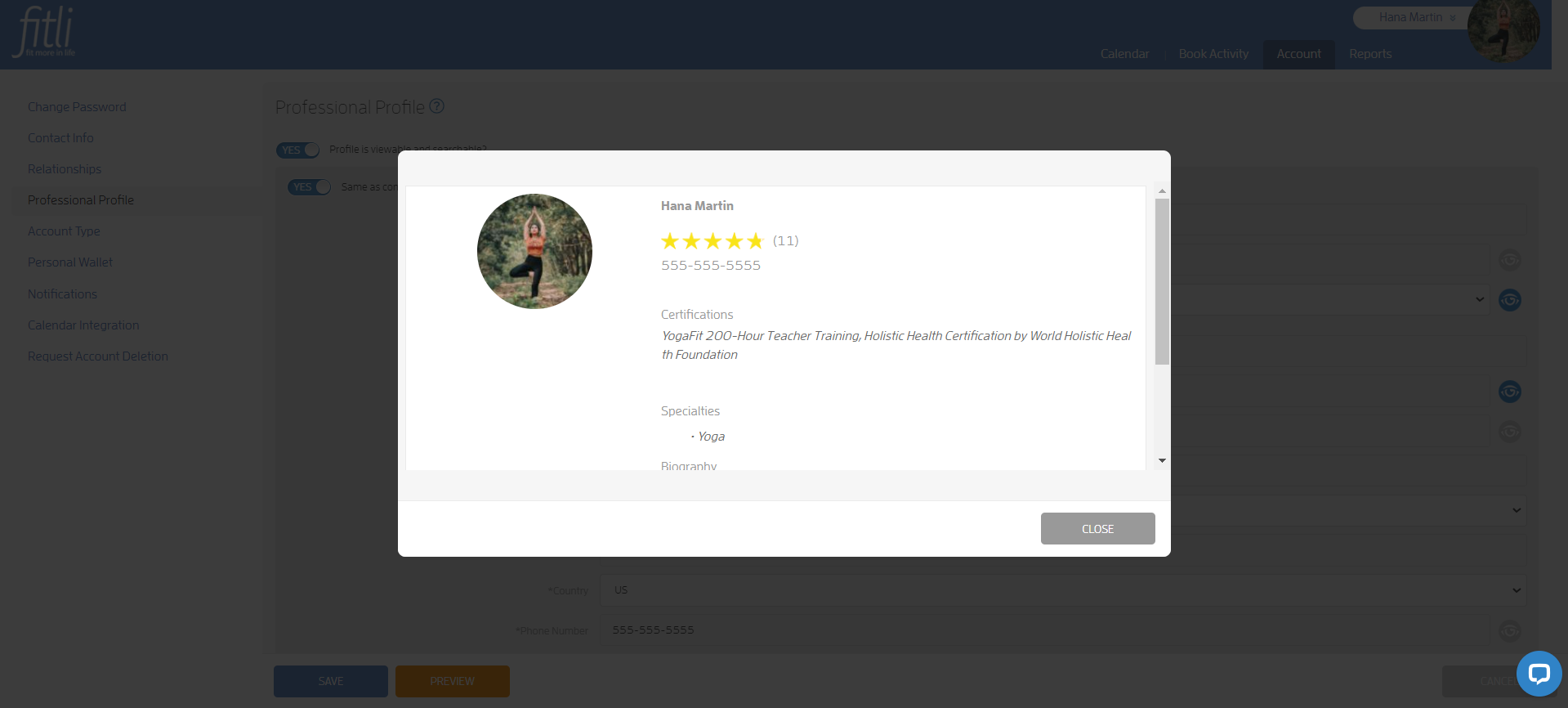Close the profile preview dialog
1568x708 pixels.
1097,529
